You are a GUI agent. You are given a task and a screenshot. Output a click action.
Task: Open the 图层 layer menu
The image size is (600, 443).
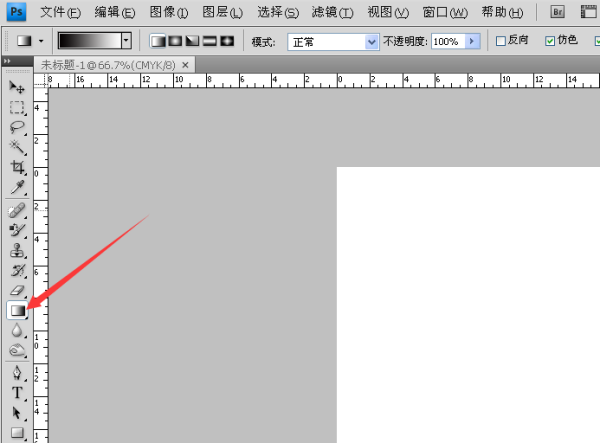222,12
